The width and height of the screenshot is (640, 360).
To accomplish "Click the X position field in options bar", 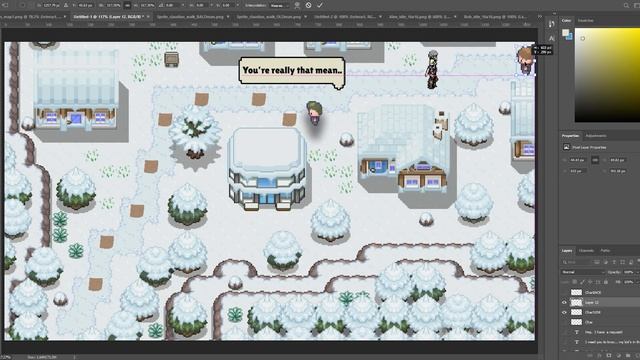I will pos(51,5).
